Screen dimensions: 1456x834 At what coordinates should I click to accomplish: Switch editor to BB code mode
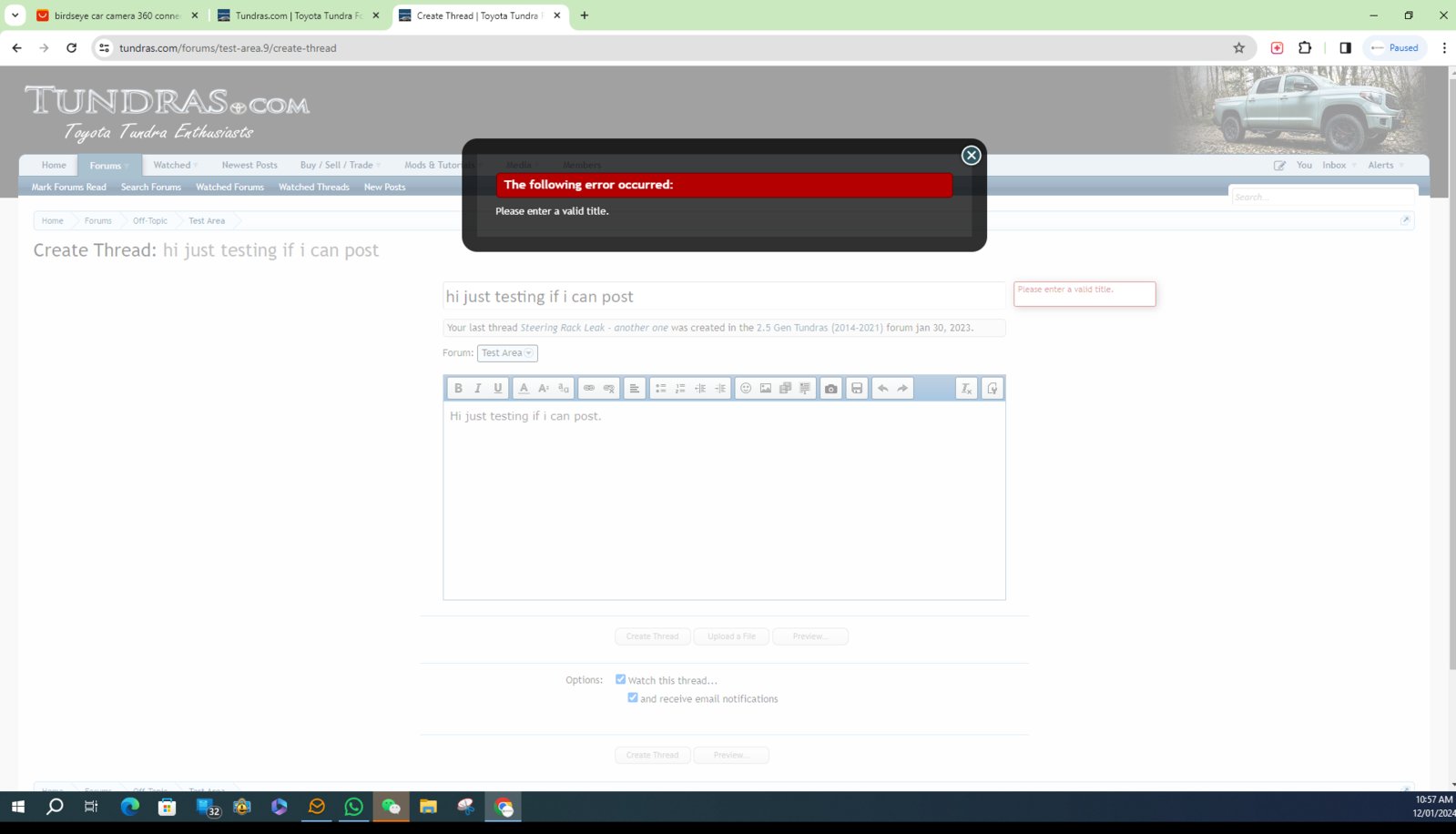click(992, 389)
